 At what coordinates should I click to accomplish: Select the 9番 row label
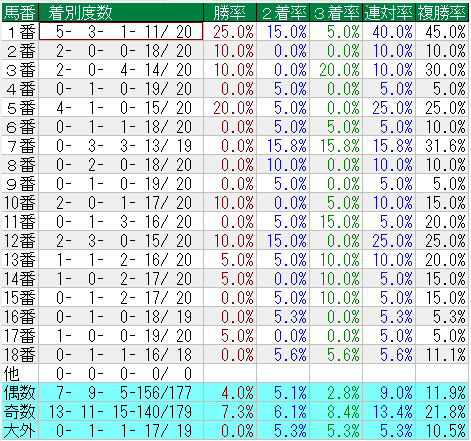click(x=20, y=184)
